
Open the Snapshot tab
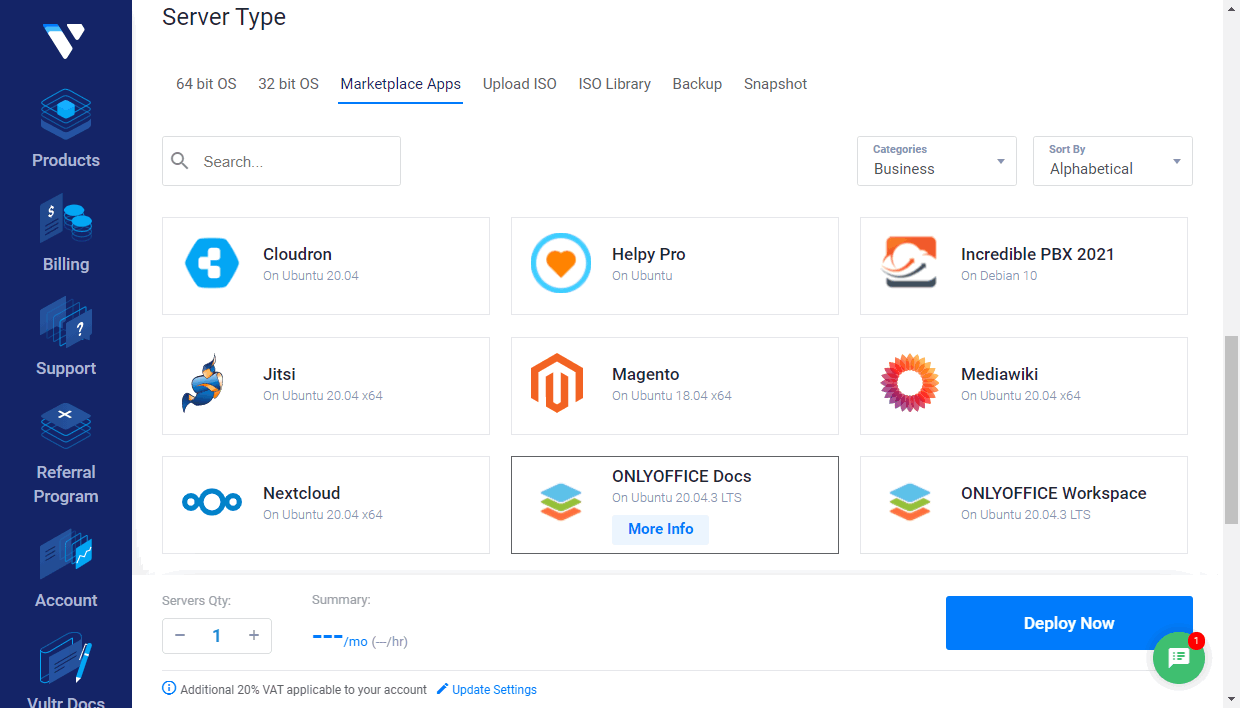(x=775, y=84)
